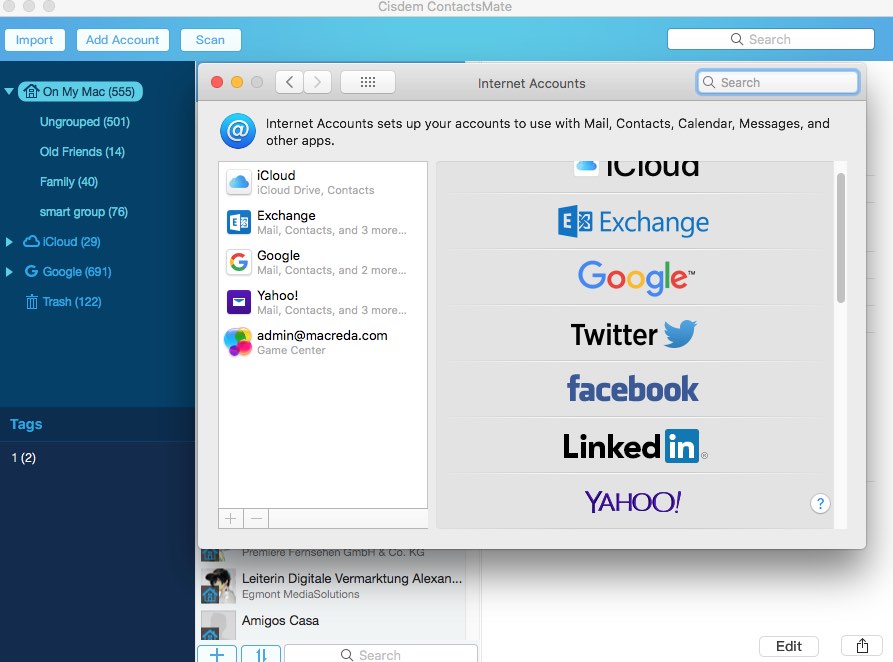Click the show-all grid icon in Internet Accounts
The width and height of the screenshot is (893, 662).
click(x=367, y=83)
